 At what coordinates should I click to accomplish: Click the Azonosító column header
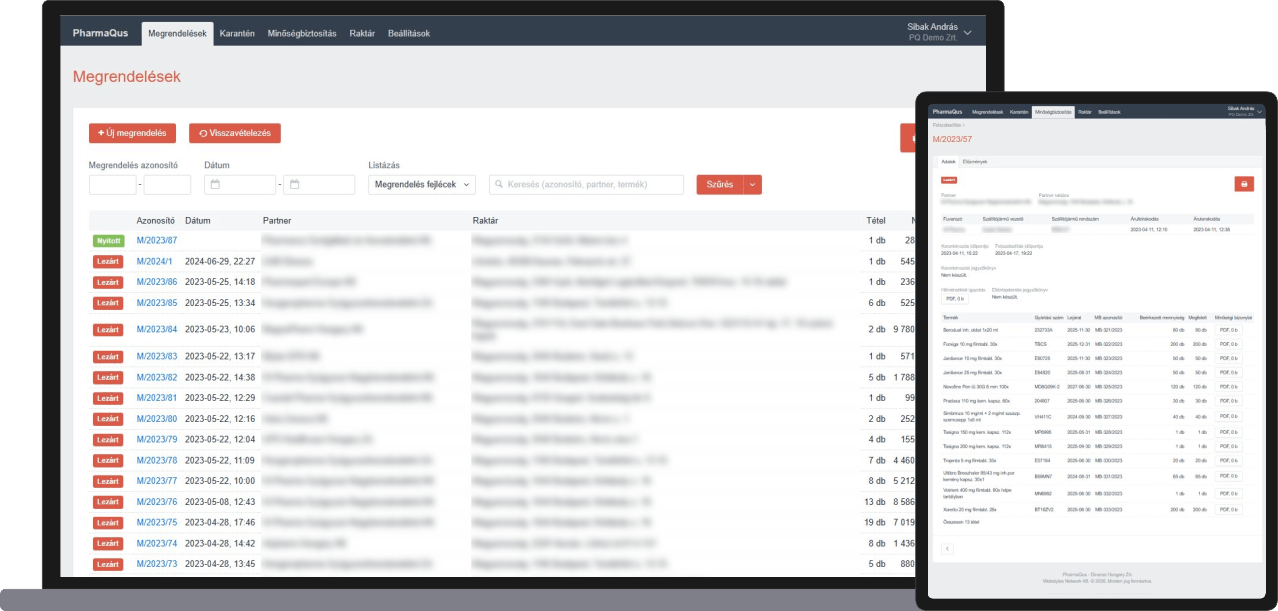[156, 220]
